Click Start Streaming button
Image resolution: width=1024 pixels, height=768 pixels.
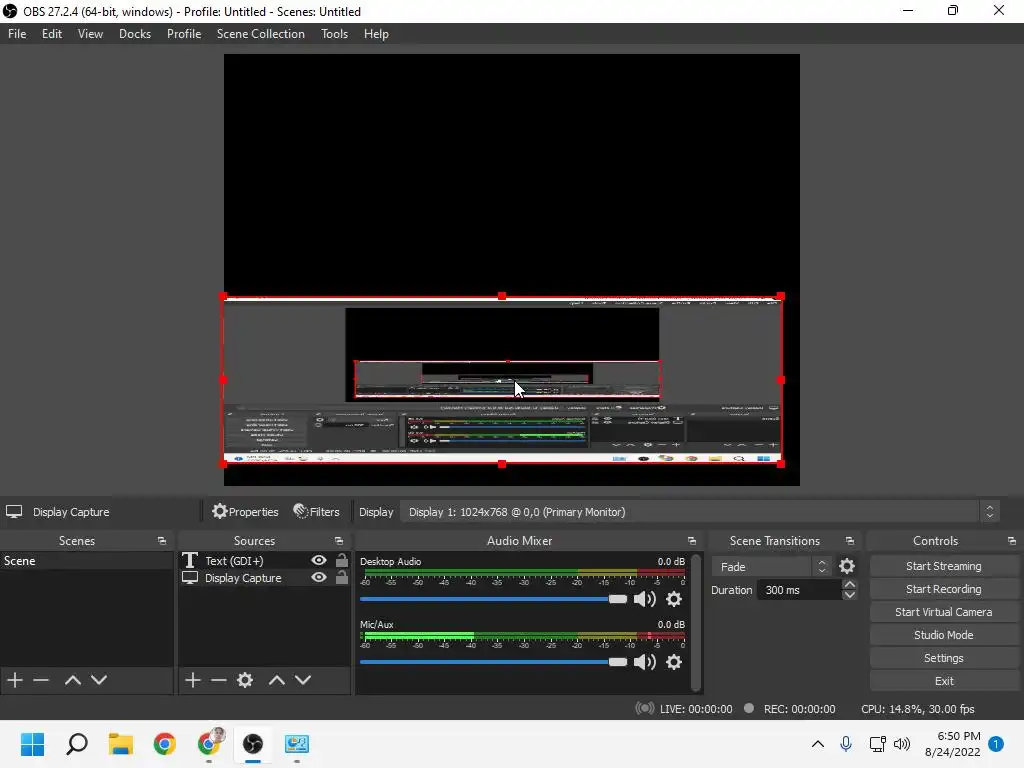(944, 566)
